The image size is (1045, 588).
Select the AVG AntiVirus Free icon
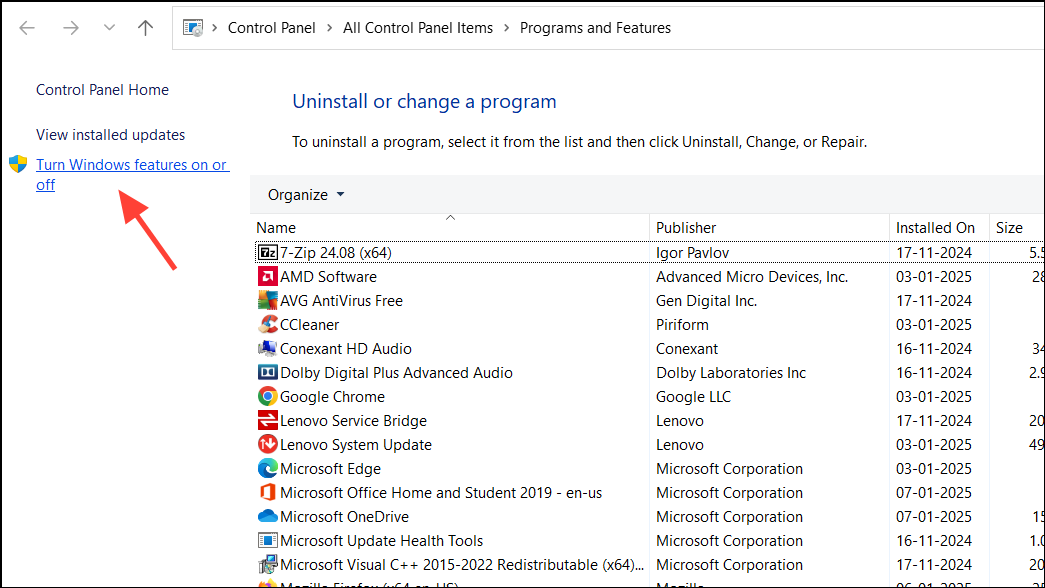click(x=267, y=300)
